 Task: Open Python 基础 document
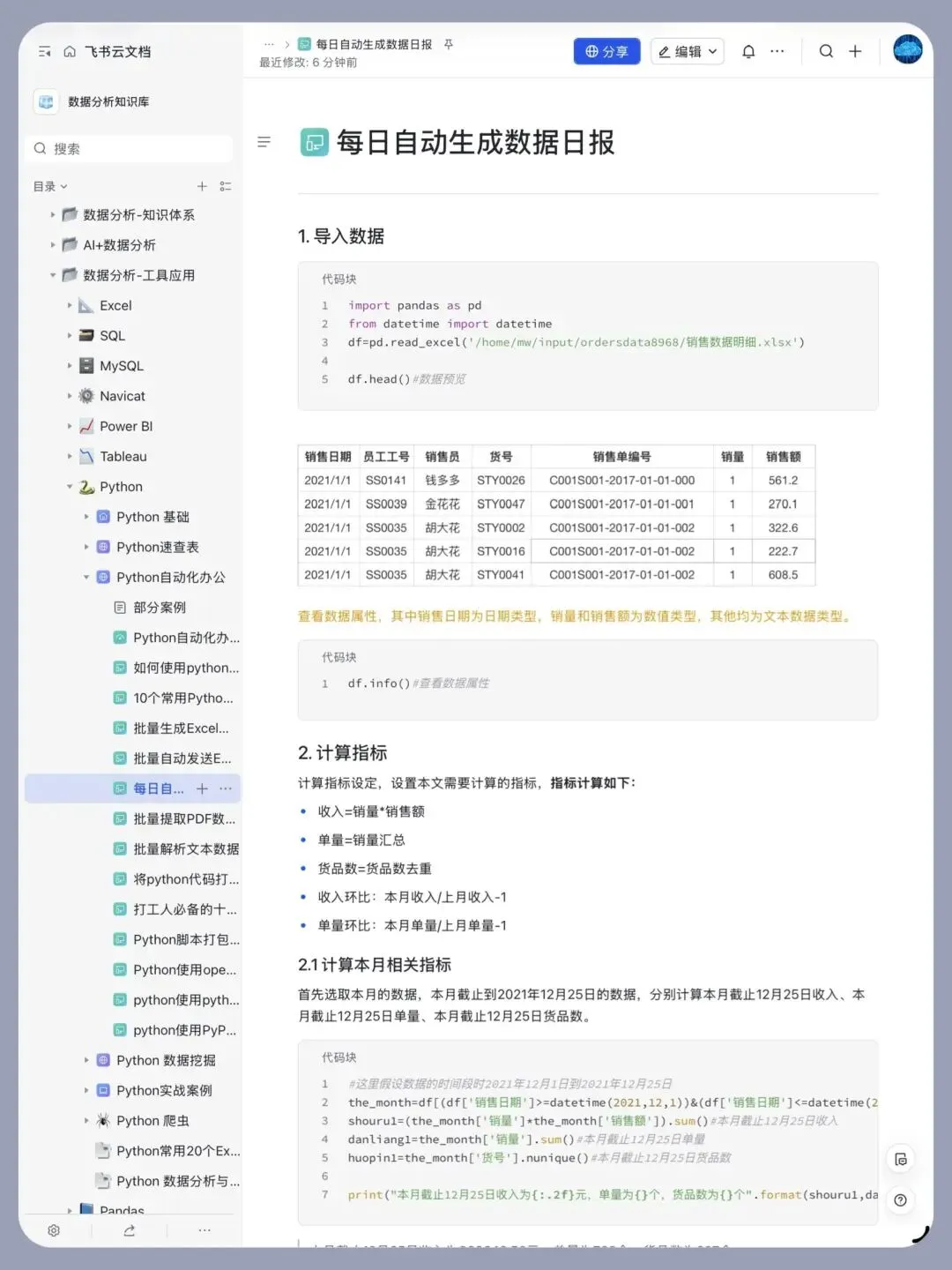click(152, 517)
